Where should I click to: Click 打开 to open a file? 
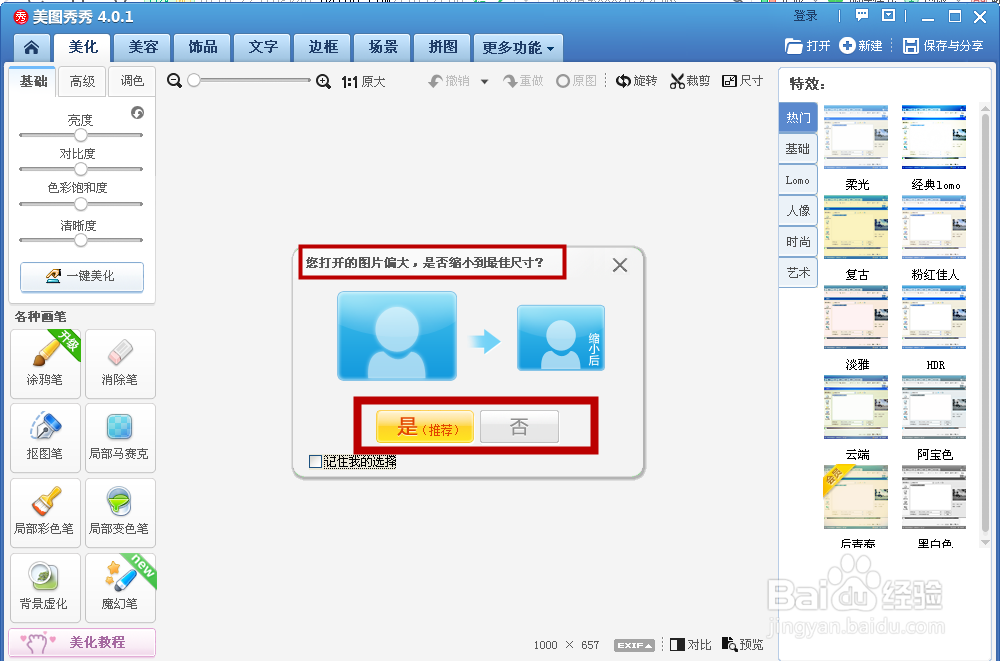coord(807,46)
